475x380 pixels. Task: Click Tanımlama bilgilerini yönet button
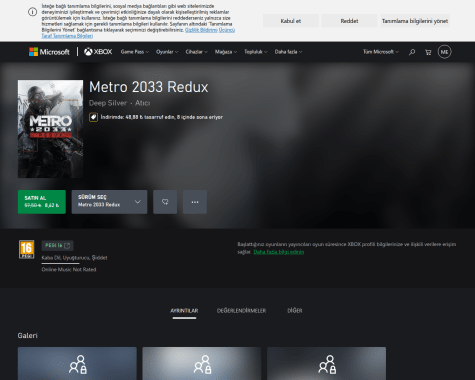point(415,21)
